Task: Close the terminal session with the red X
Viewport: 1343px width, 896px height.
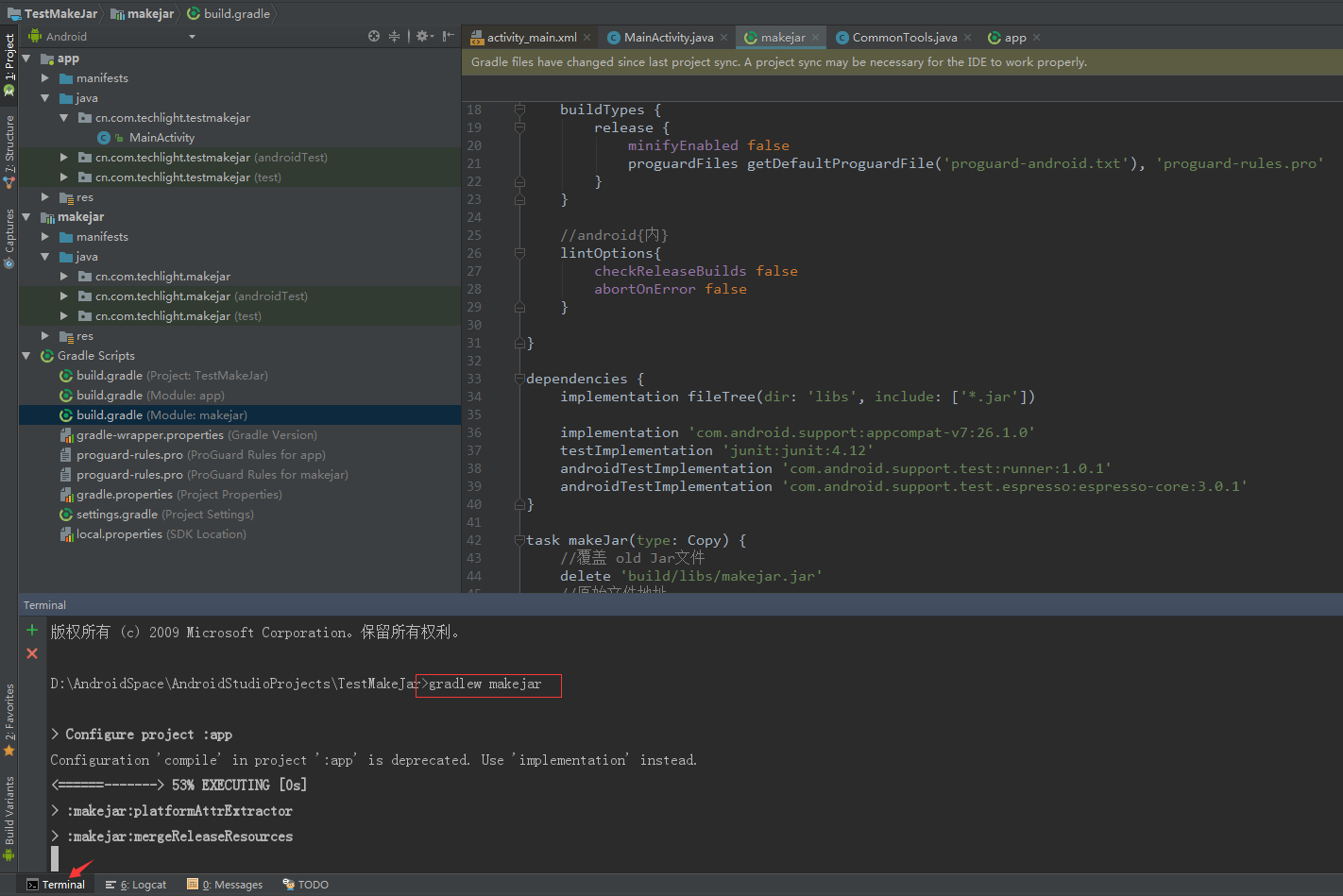Action: click(x=32, y=653)
